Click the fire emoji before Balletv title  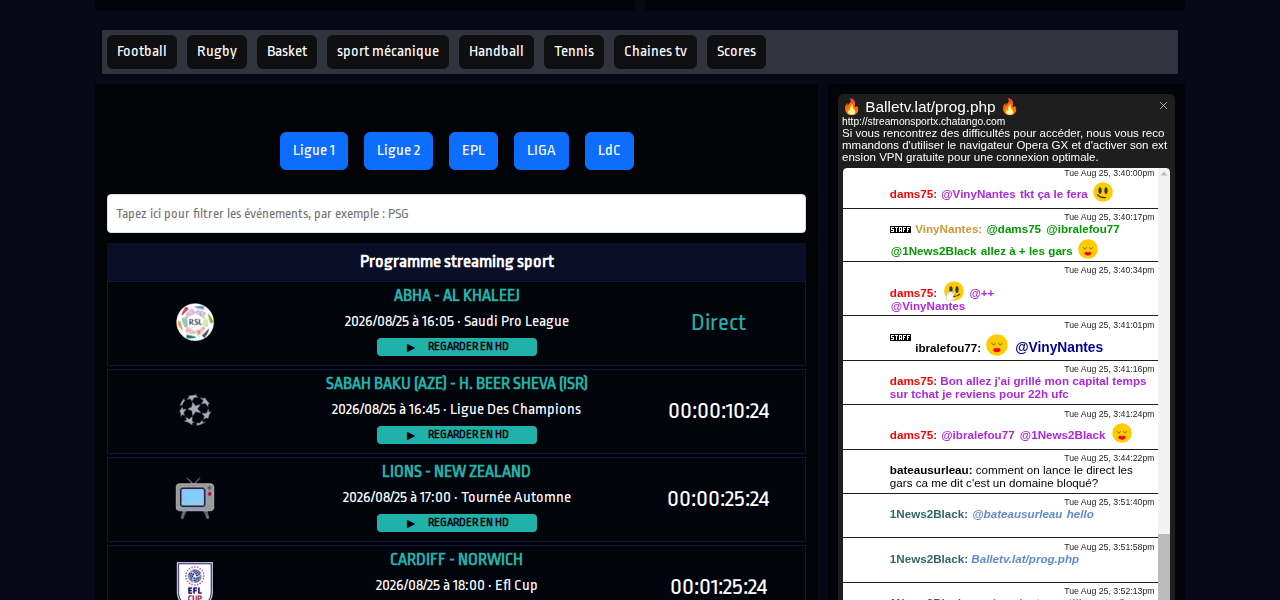[x=851, y=106]
